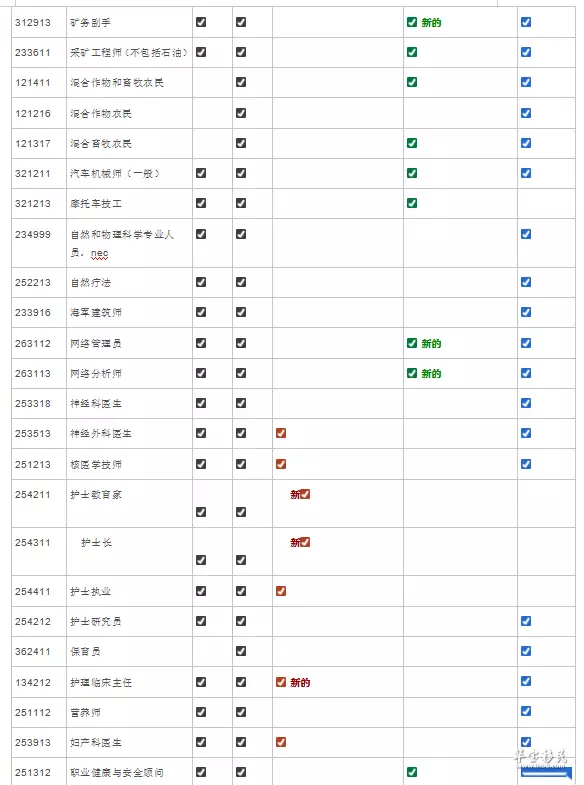Click the 网络分析师 occupation name
Screen dimensions: 584x785
96,373
